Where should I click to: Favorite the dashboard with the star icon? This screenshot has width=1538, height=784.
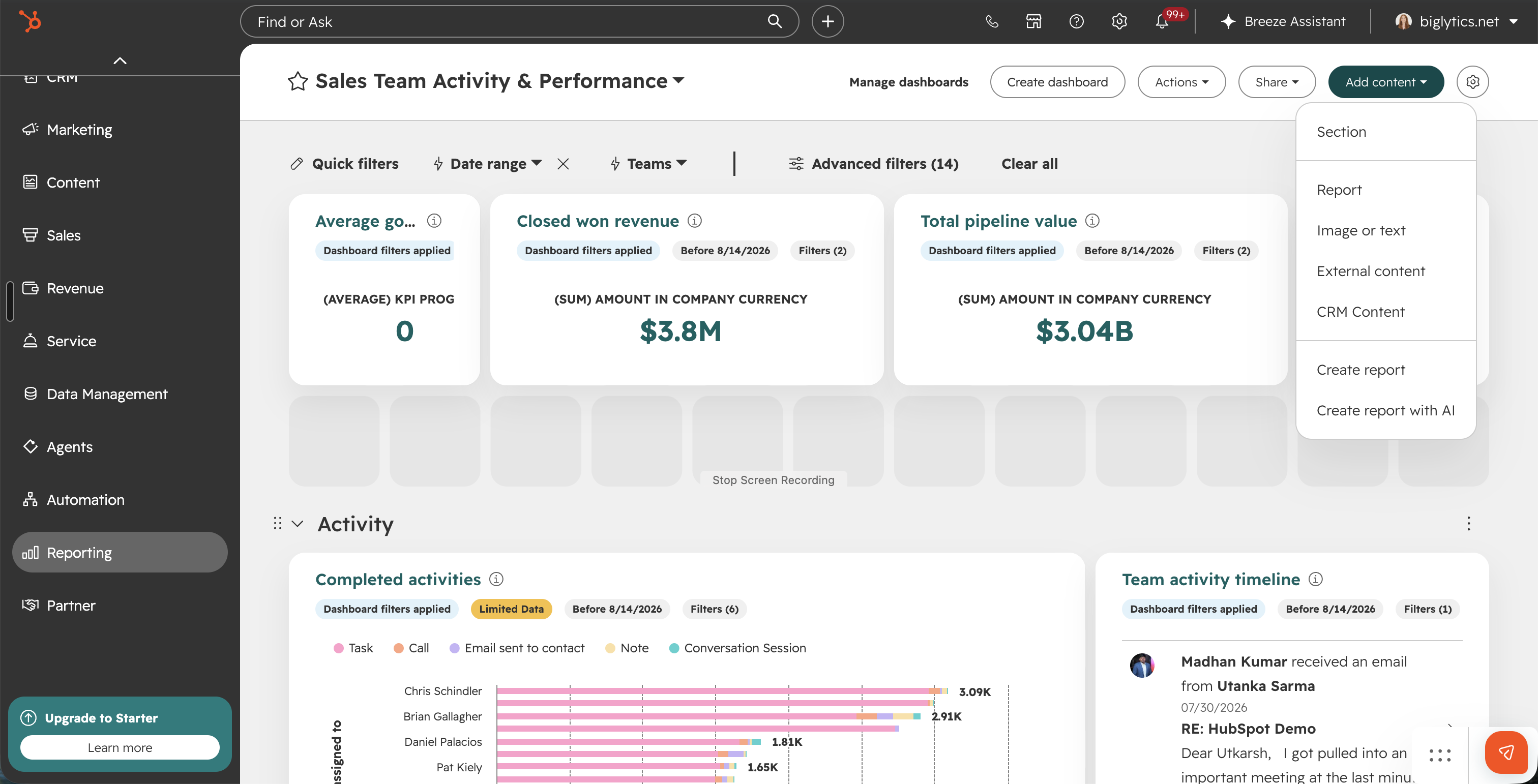298,81
